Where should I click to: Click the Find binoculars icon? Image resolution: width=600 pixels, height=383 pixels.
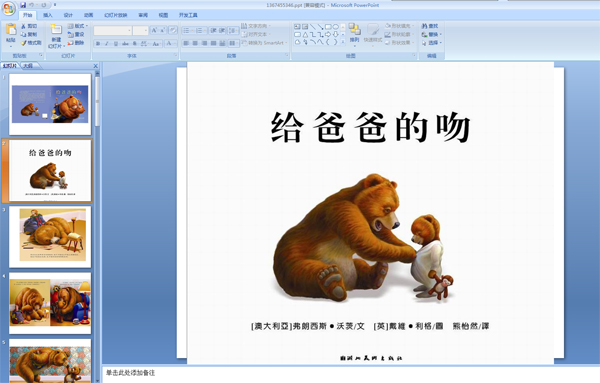pyautogui.click(x=424, y=26)
